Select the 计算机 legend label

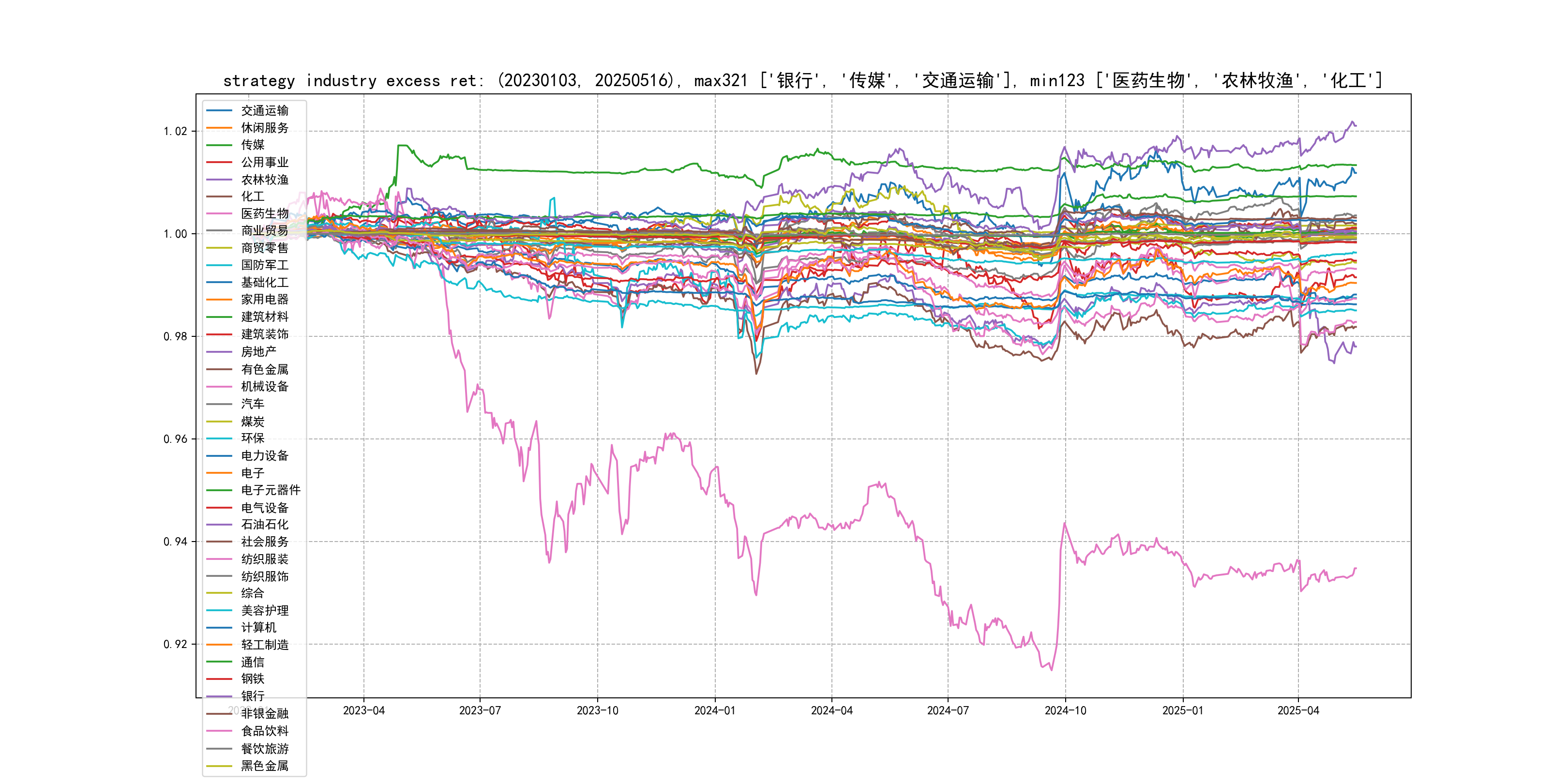258,628
